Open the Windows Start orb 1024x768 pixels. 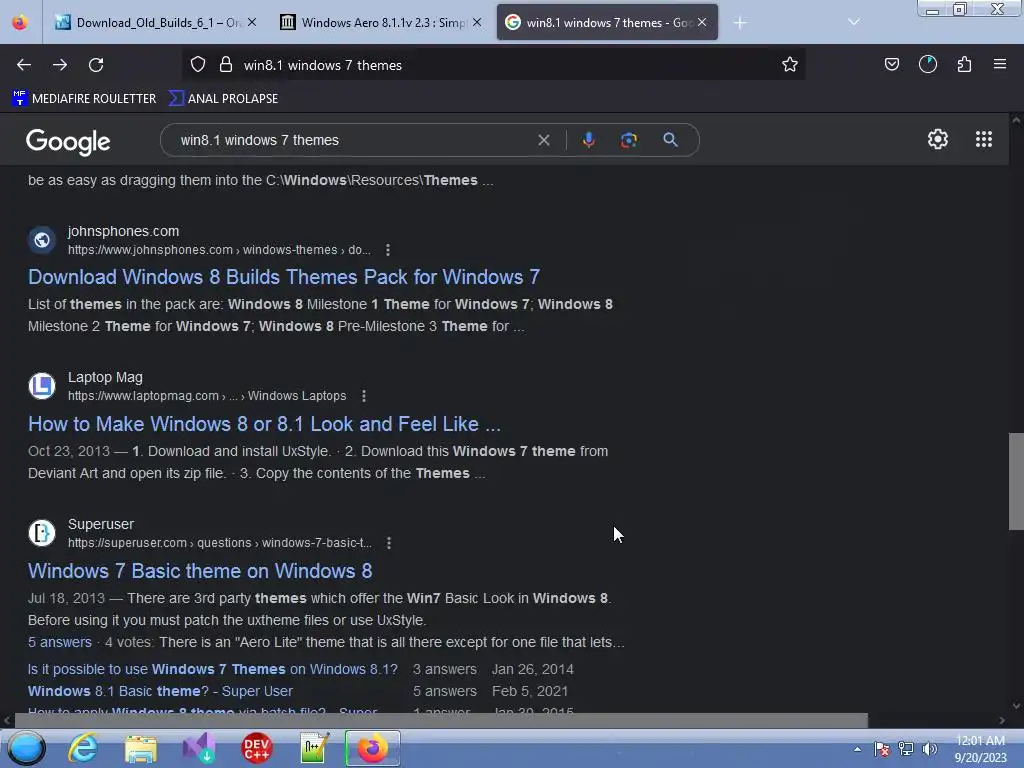pyautogui.click(x=26, y=748)
